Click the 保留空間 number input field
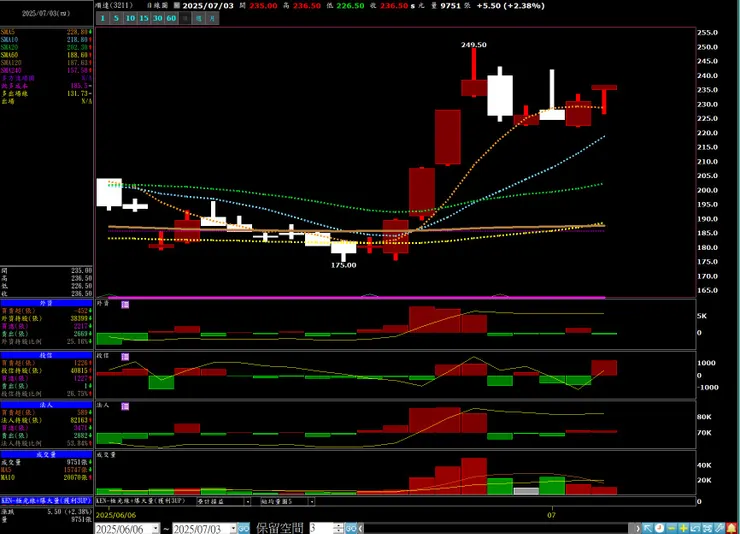Image resolution: width=740 pixels, height=534 pixels. click(321, 529)
